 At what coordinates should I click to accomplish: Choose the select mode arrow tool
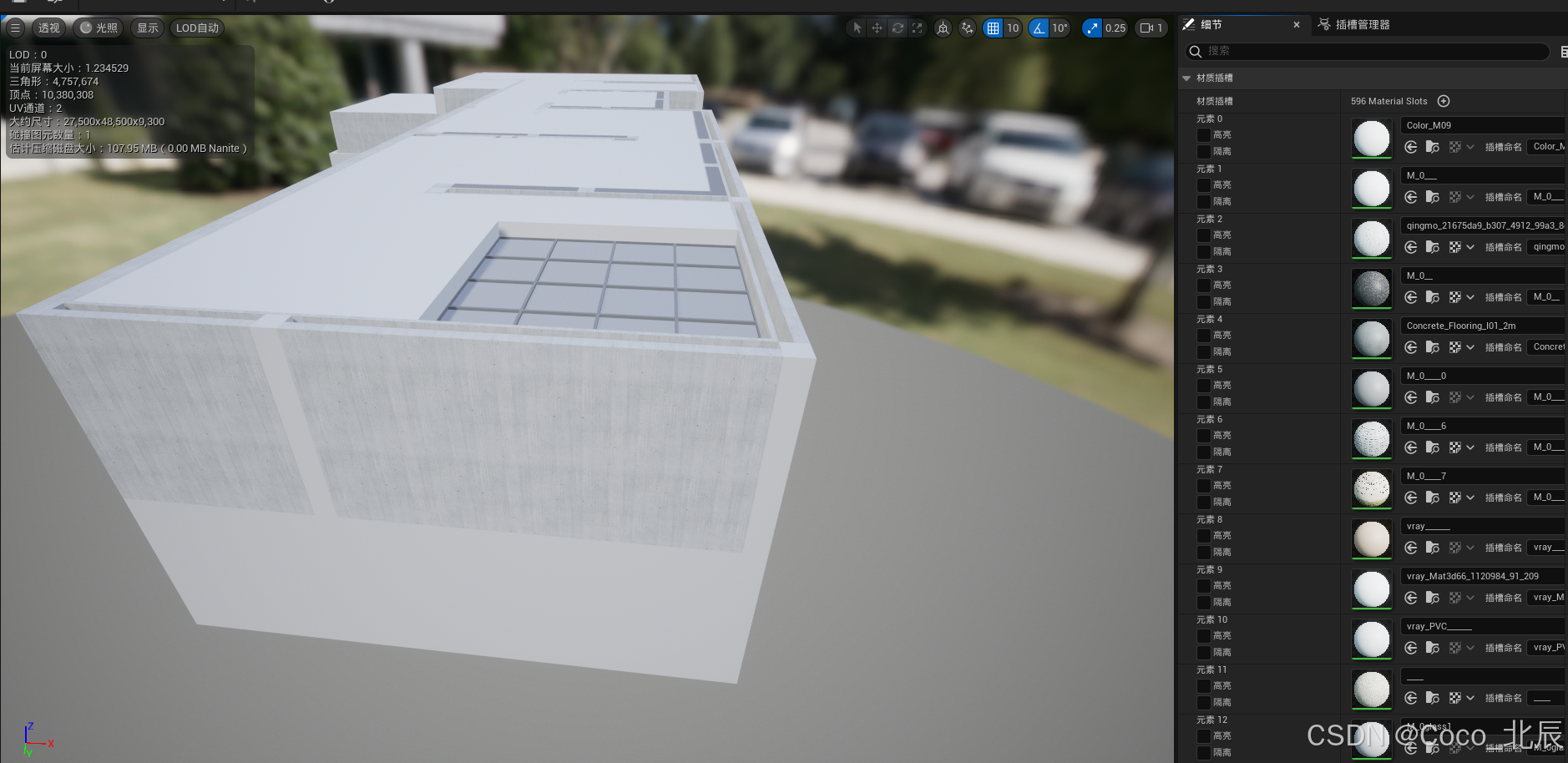(857, 28)
